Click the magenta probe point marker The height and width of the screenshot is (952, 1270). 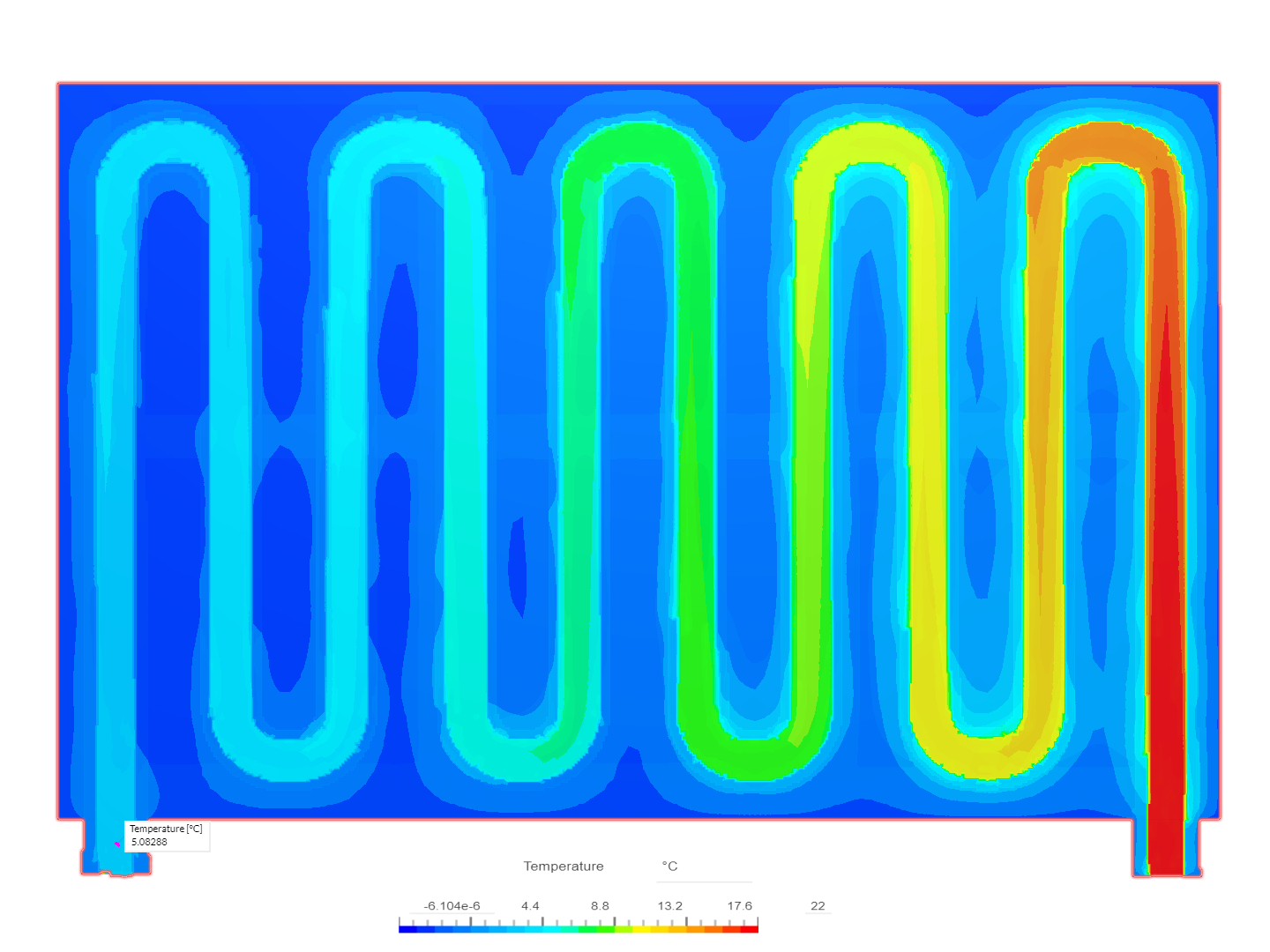pyautogui.click(x=118, y=844)
